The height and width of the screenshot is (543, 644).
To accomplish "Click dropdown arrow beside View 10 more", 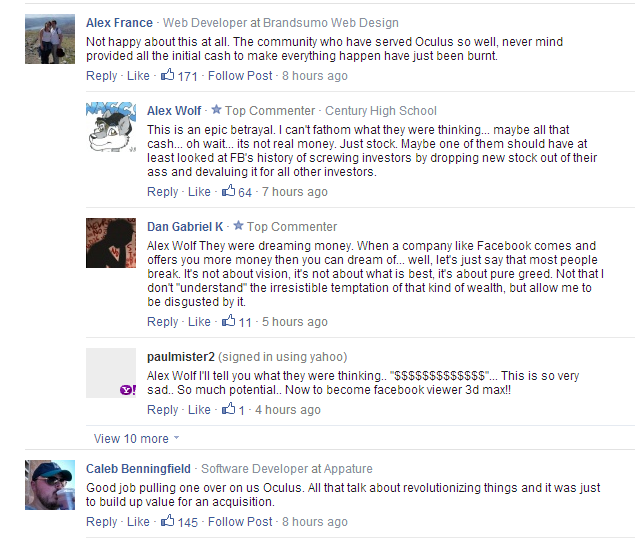I will click(177, 438).
